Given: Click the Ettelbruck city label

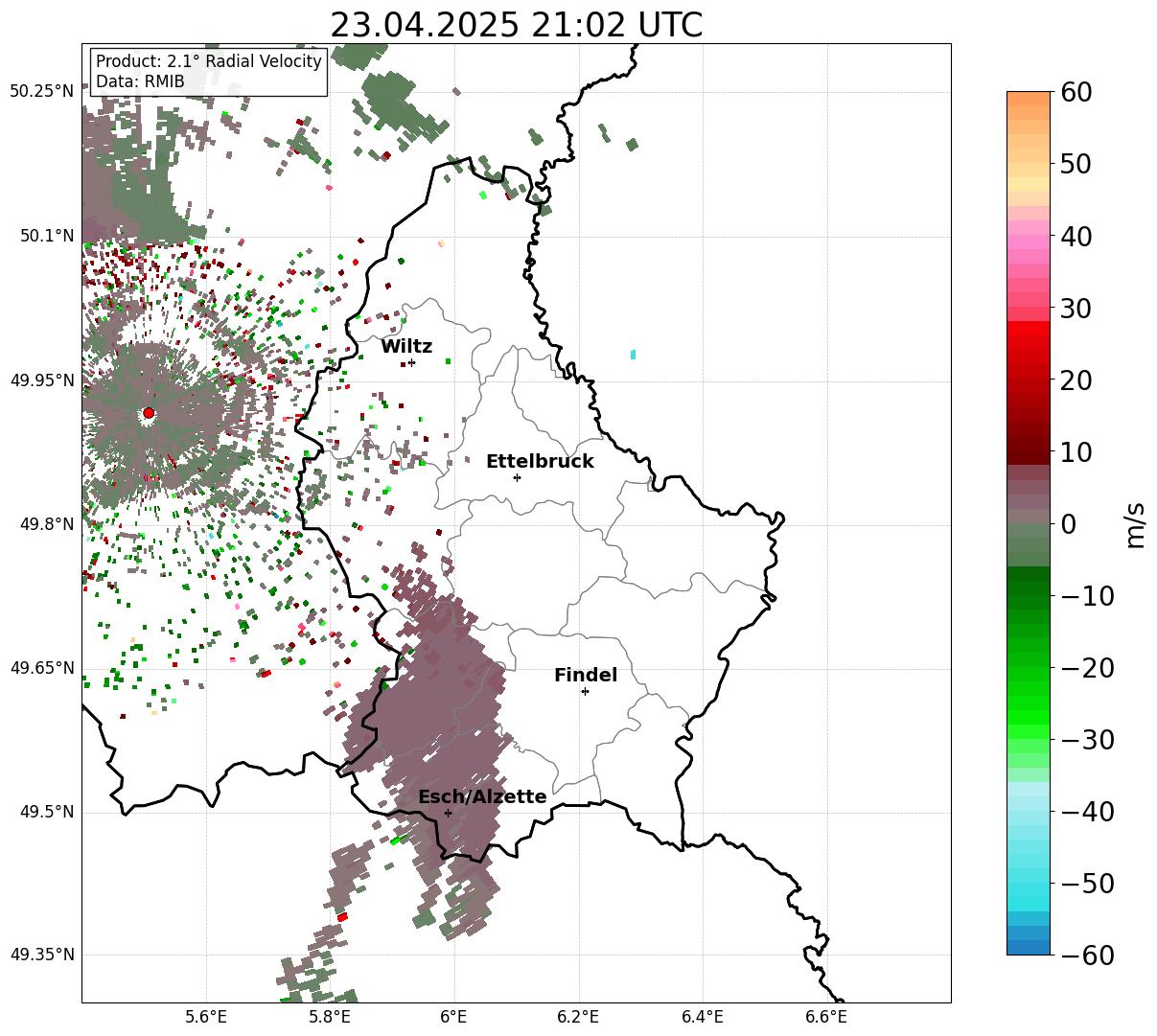Looking at the screenshot, I should point(540,461).
